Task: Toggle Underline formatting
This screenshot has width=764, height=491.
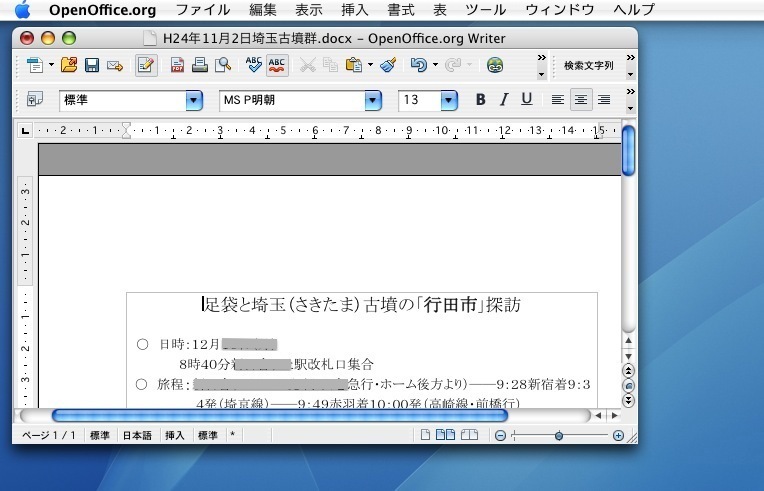Action: (x=527, y=99)
